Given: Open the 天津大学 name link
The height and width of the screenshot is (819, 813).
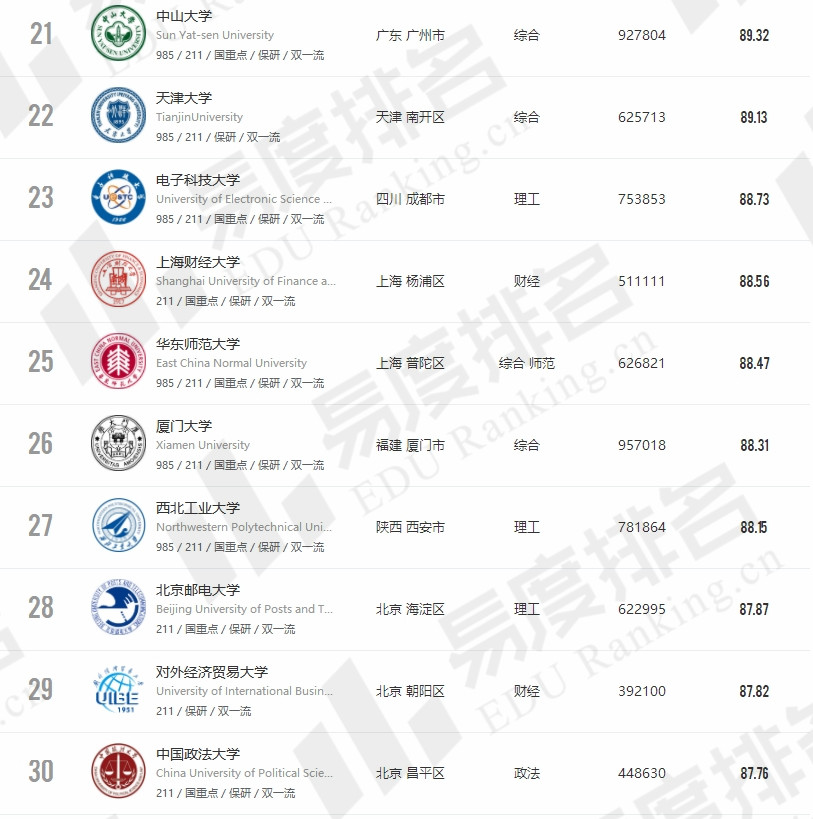Looking at the screenshot, I should tap(184, 98).
